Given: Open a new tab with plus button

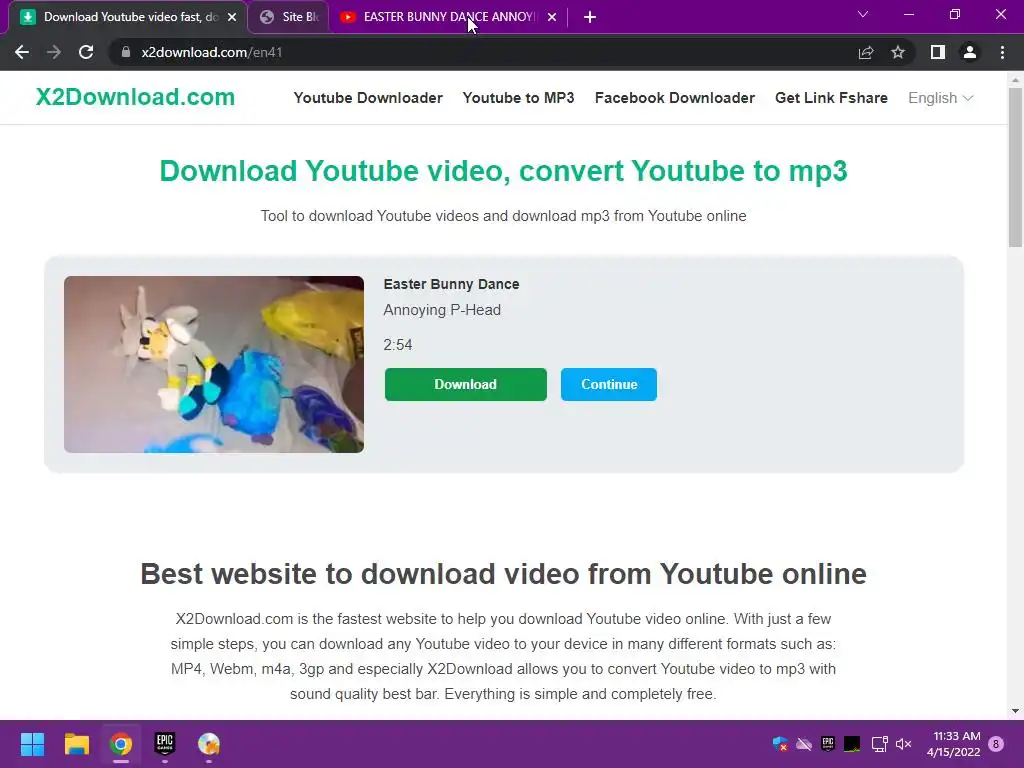Looking at the screenshot, I should click(x=590, y=17).
